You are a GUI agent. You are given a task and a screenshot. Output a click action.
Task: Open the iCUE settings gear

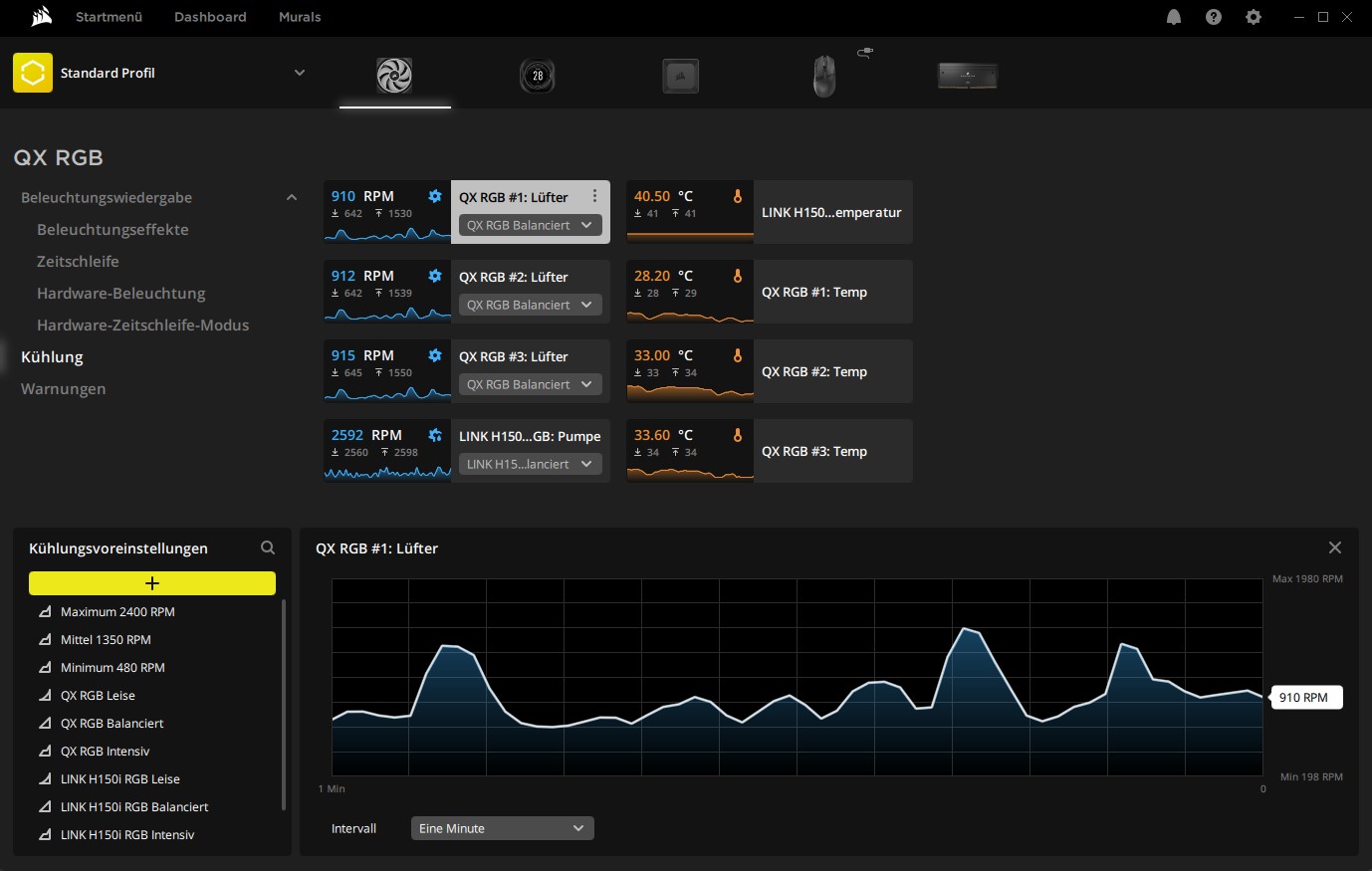pyautogui.click(x=1254, y=17)
